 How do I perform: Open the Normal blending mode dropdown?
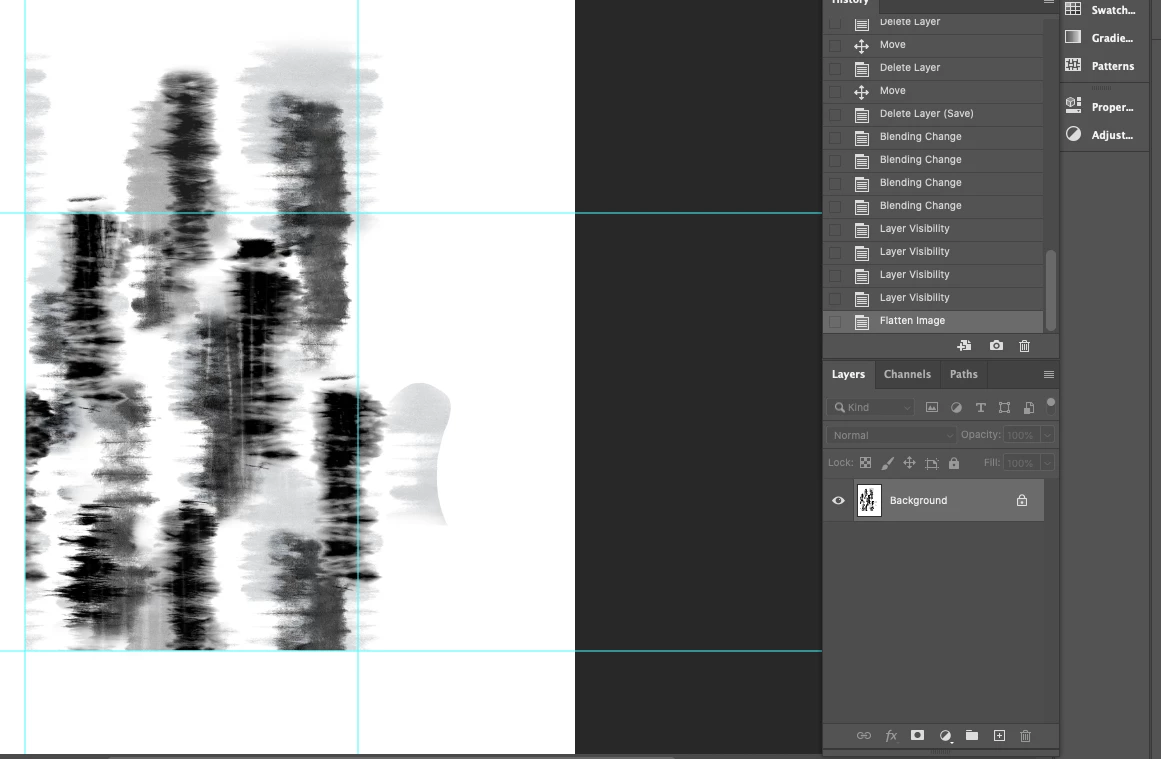click(x=891, y=435)
